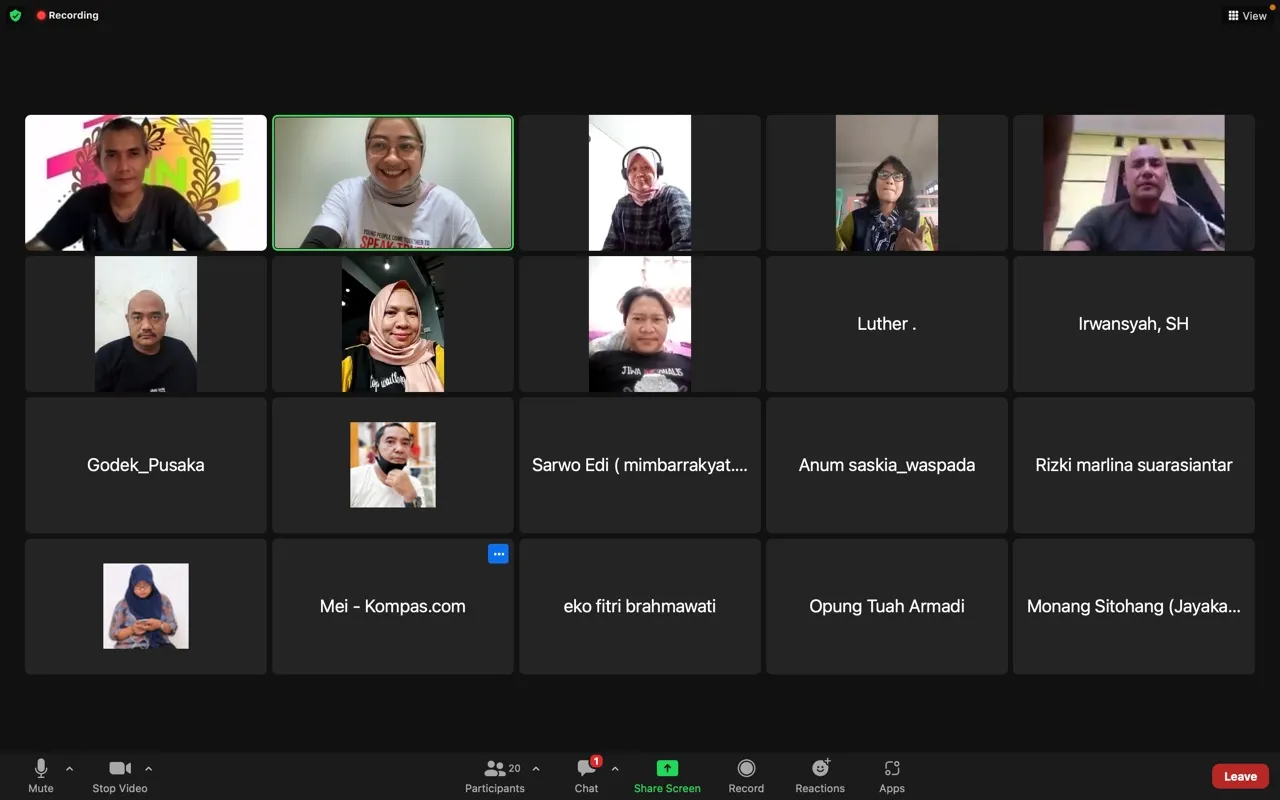Expand video options arrow beside Stop Video
This screenshot has height=800, width=1280.
coord(148,769)
